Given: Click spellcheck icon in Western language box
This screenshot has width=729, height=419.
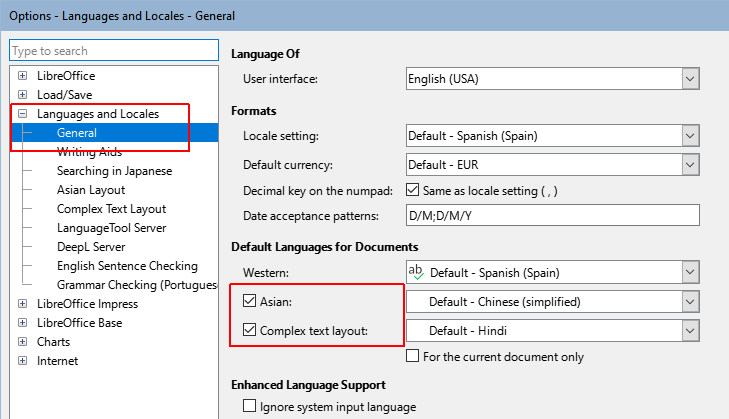Looking at the screenshot, I should [416, 272].
